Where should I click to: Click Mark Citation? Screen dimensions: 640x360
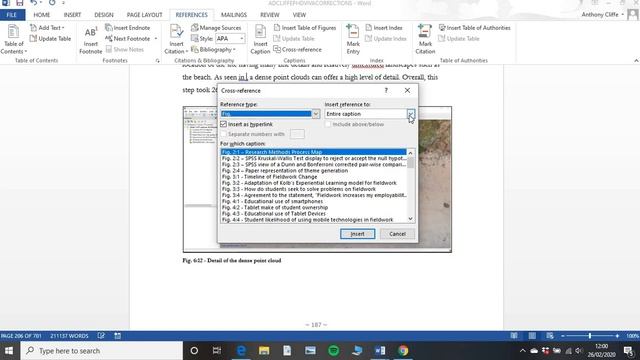click(425, 39)
